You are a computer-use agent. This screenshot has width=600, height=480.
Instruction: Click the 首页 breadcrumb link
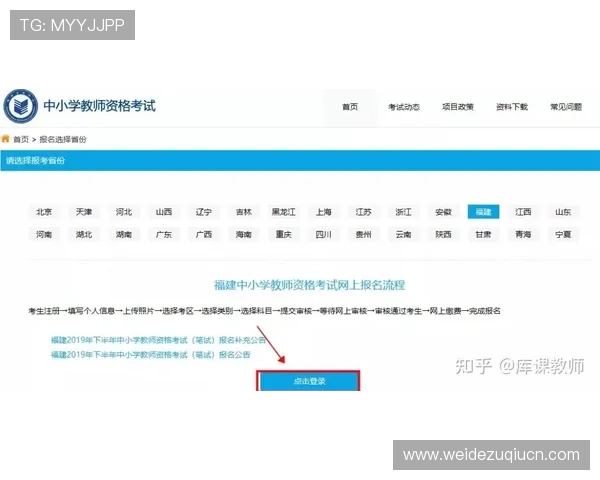(21, 139)
